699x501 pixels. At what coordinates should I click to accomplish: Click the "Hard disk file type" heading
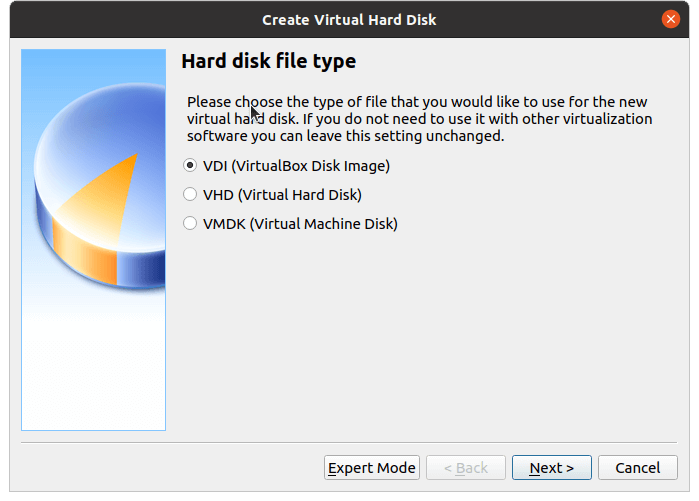pos(268,62)
